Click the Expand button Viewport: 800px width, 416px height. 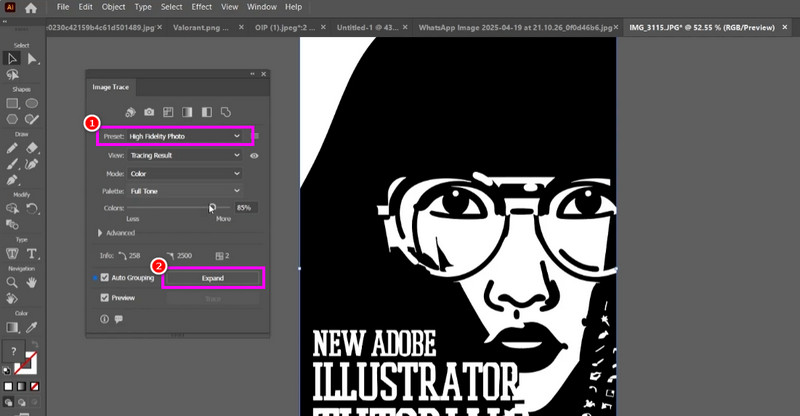[x=213, y=278]
